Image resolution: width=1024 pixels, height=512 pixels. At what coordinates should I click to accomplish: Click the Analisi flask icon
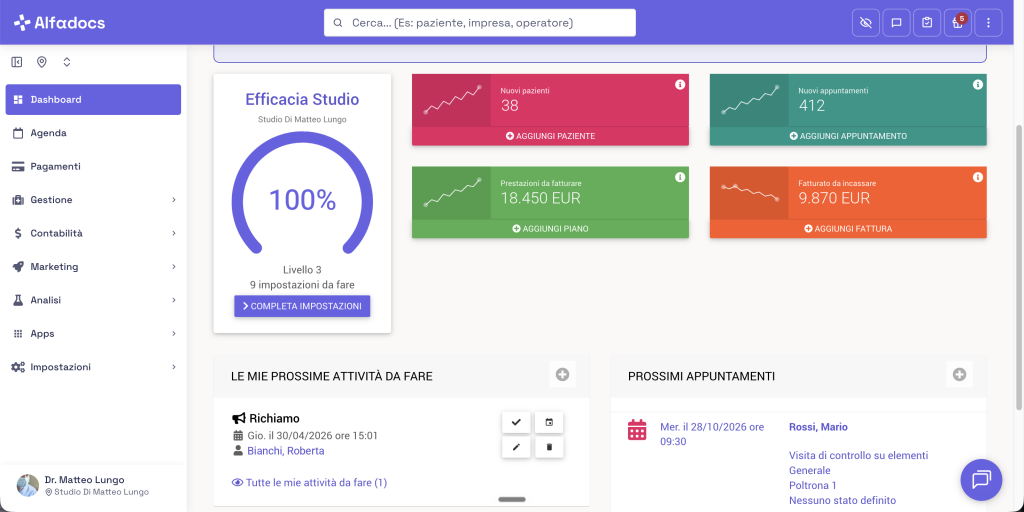point(18,300)
